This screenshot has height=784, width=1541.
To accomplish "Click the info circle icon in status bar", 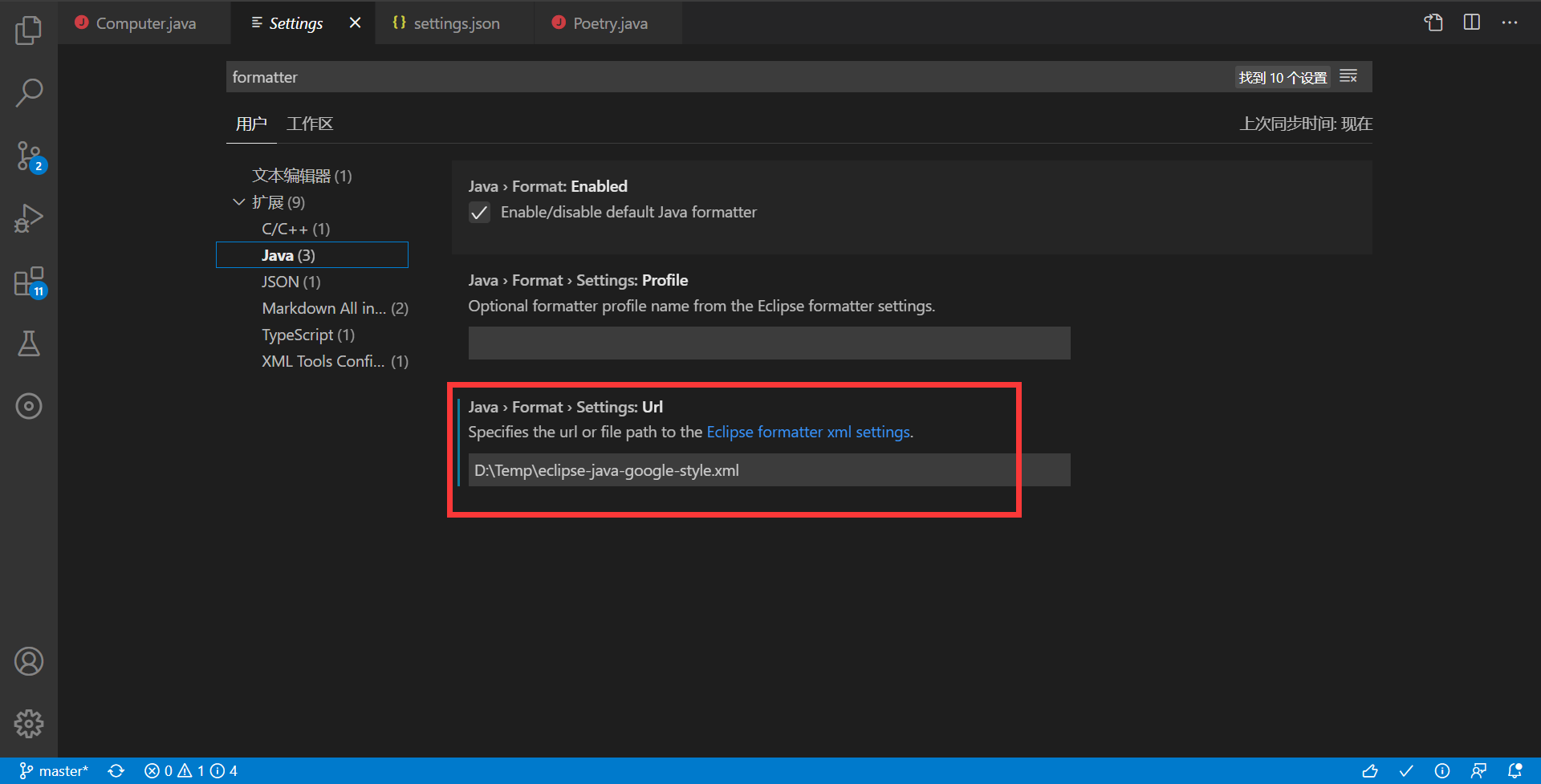I will 1442,771.
